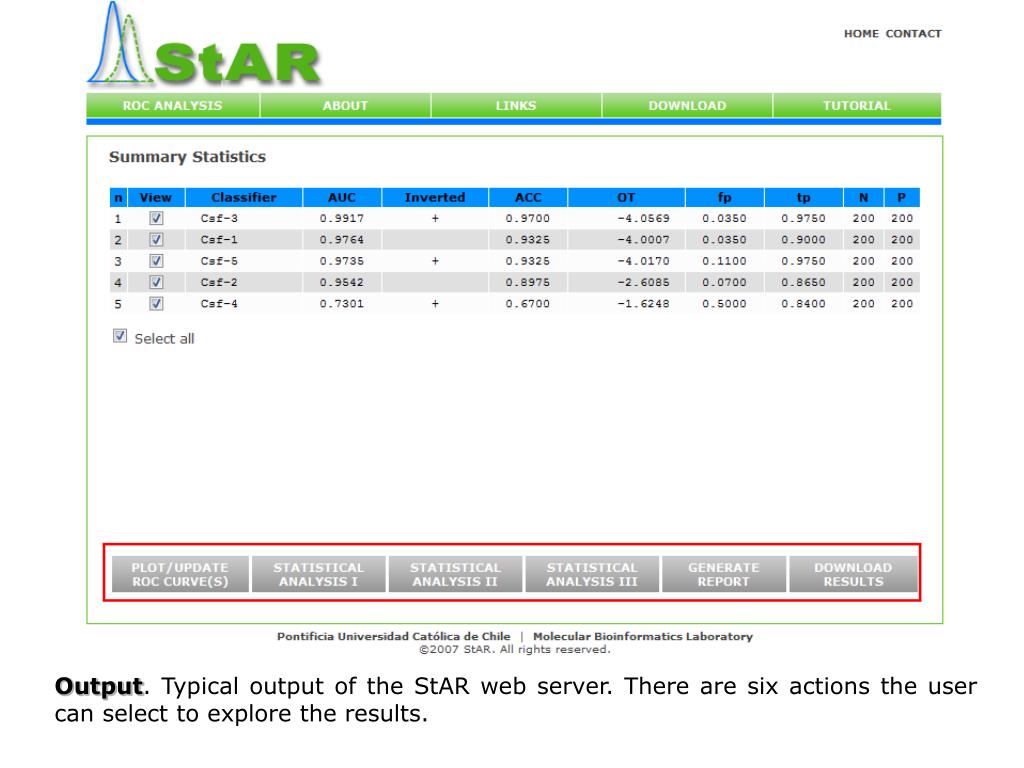Click the StAR logo
Screen dimensions: 1024x768
[x=205, y=50]
